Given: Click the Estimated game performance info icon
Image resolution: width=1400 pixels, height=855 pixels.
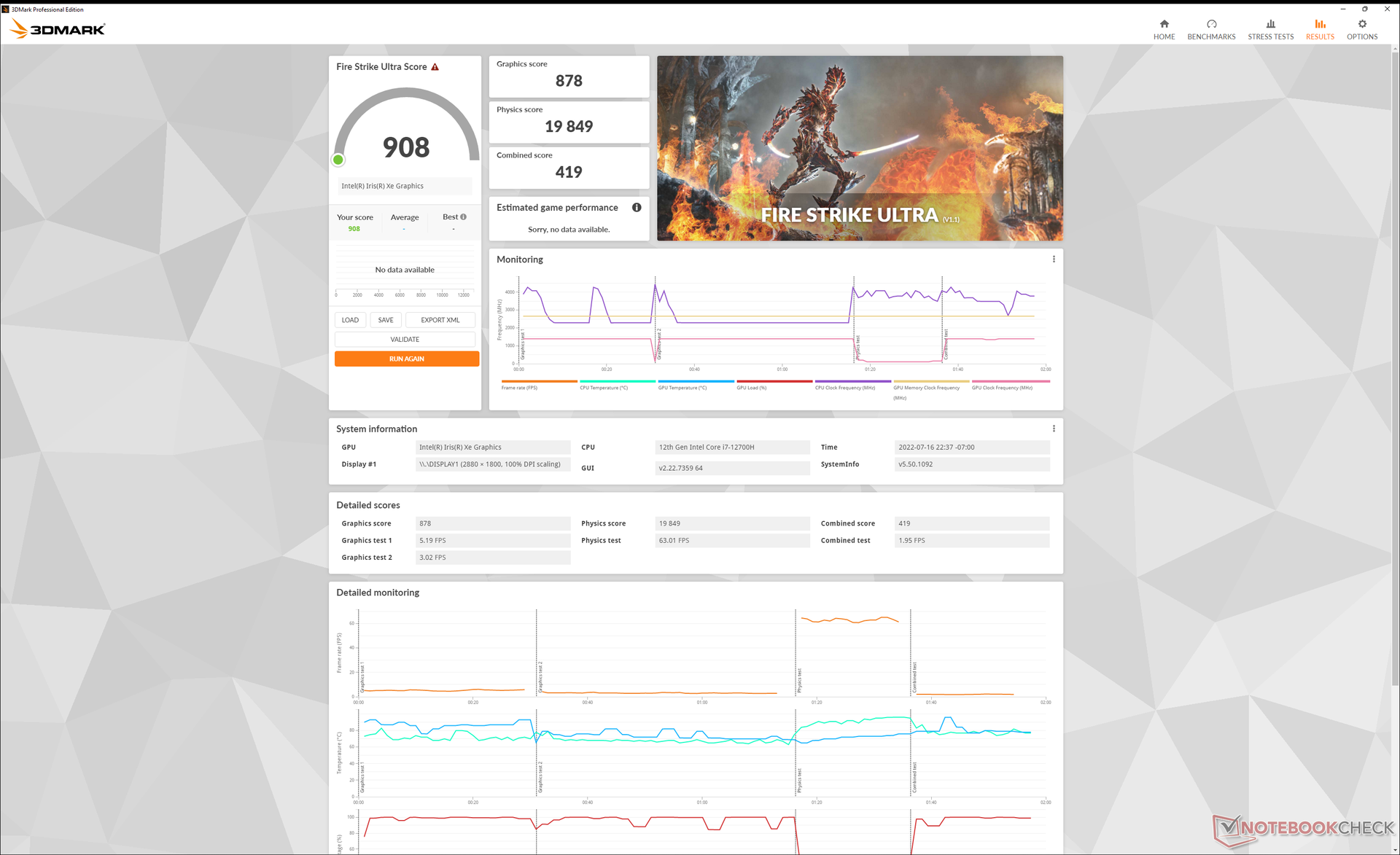Looking at the screenshot, I should (637, 208).
